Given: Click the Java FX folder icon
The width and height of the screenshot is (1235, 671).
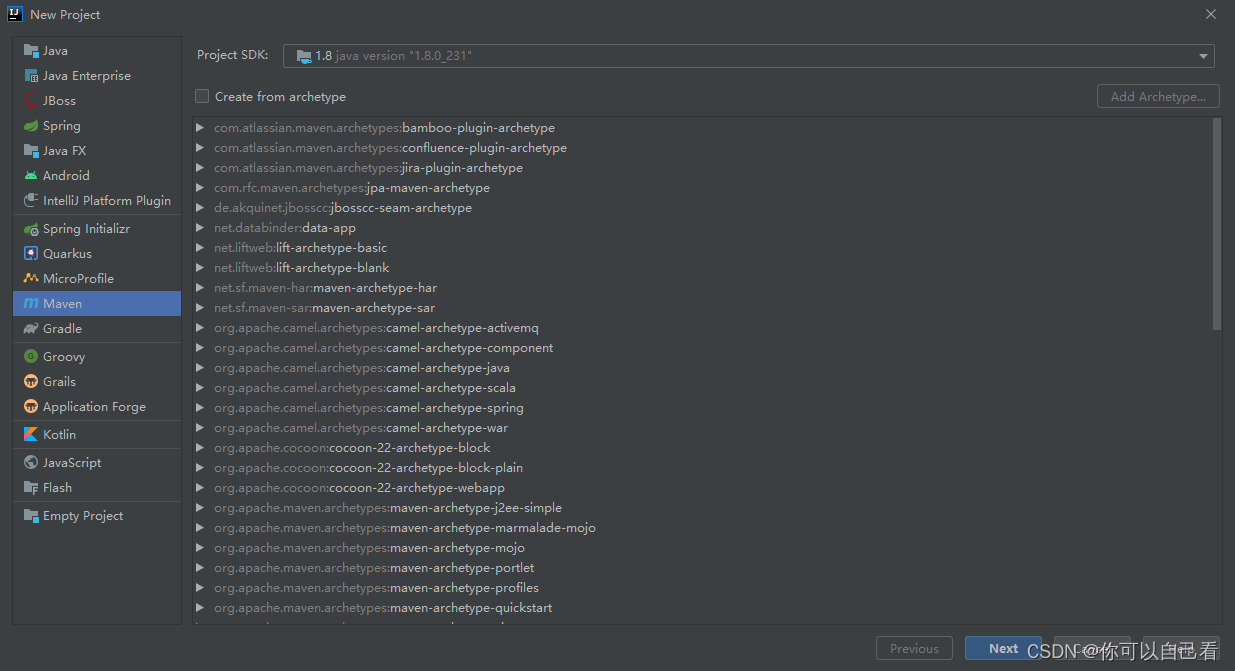Looking at the screenshot, I should [x=31, y=151].
